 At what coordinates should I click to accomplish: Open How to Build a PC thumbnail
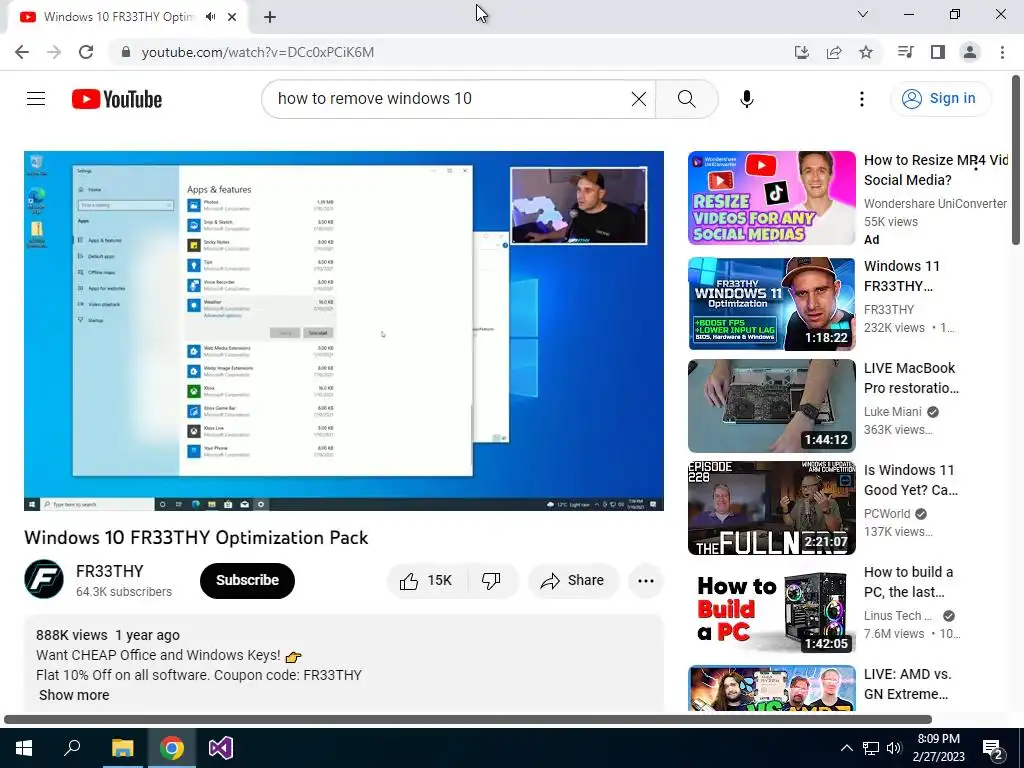pyautogui.click(x=771, y=609)
